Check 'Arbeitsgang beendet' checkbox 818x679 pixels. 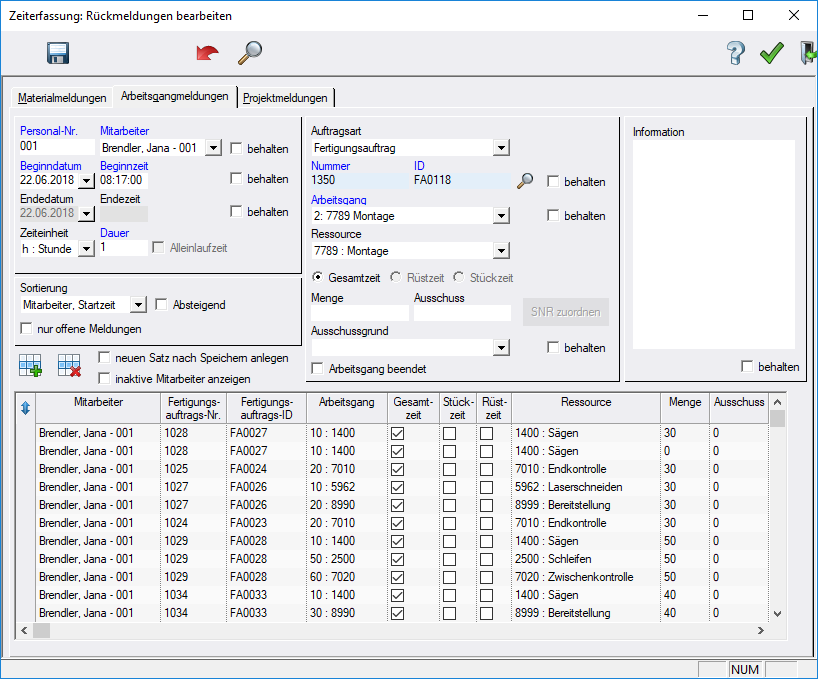318,369
